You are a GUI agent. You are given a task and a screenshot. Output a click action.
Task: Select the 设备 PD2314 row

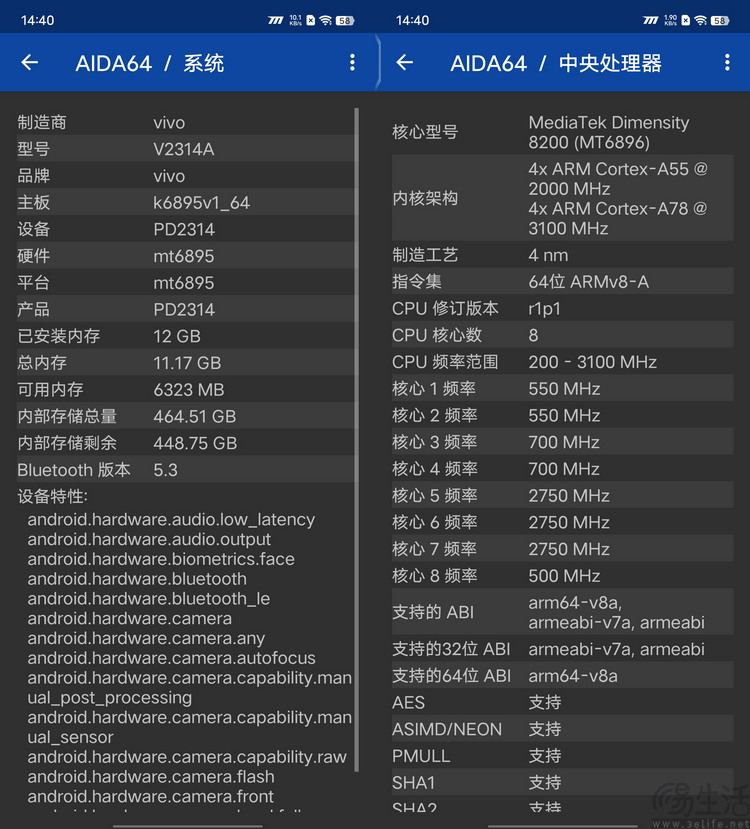[x=185, y=229]
